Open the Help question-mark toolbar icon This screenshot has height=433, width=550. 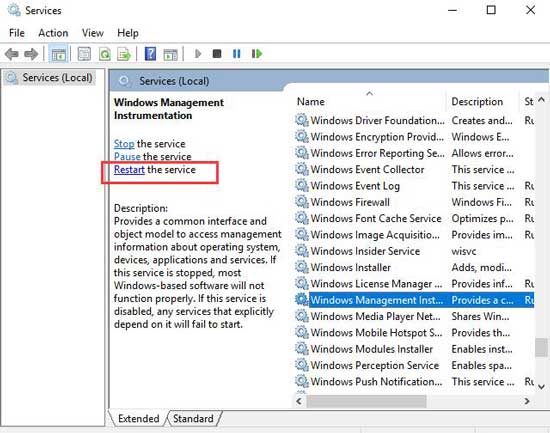(x=150, y=54)
